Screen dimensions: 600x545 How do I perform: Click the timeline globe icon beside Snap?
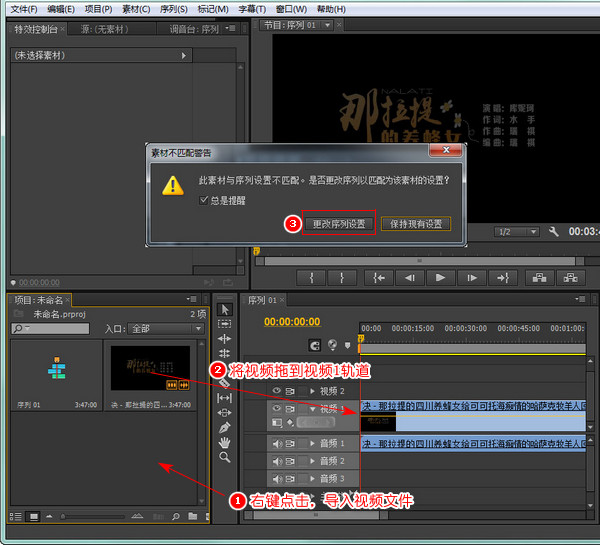(333, 345)
